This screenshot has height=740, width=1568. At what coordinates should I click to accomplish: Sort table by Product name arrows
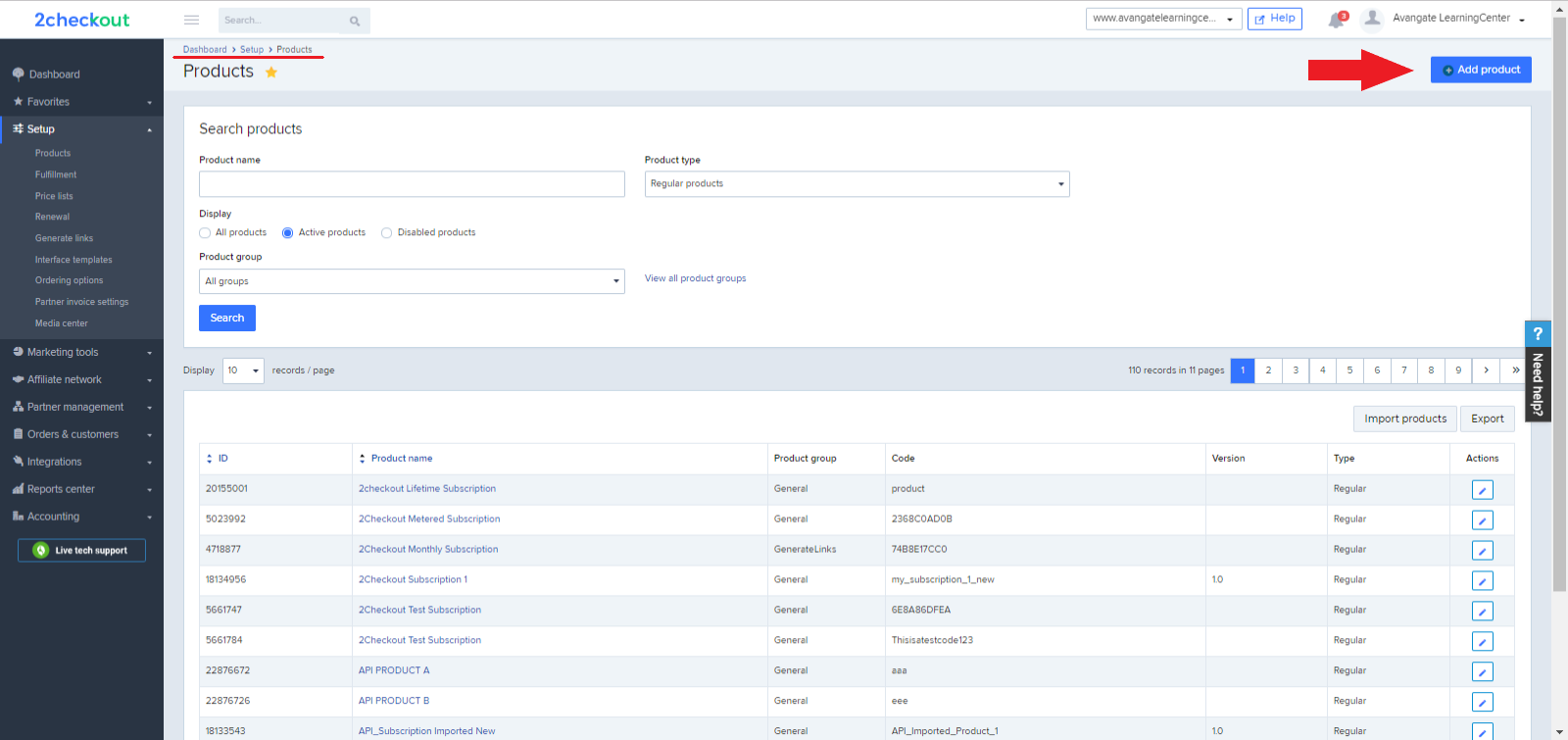(x=363, y=459)
